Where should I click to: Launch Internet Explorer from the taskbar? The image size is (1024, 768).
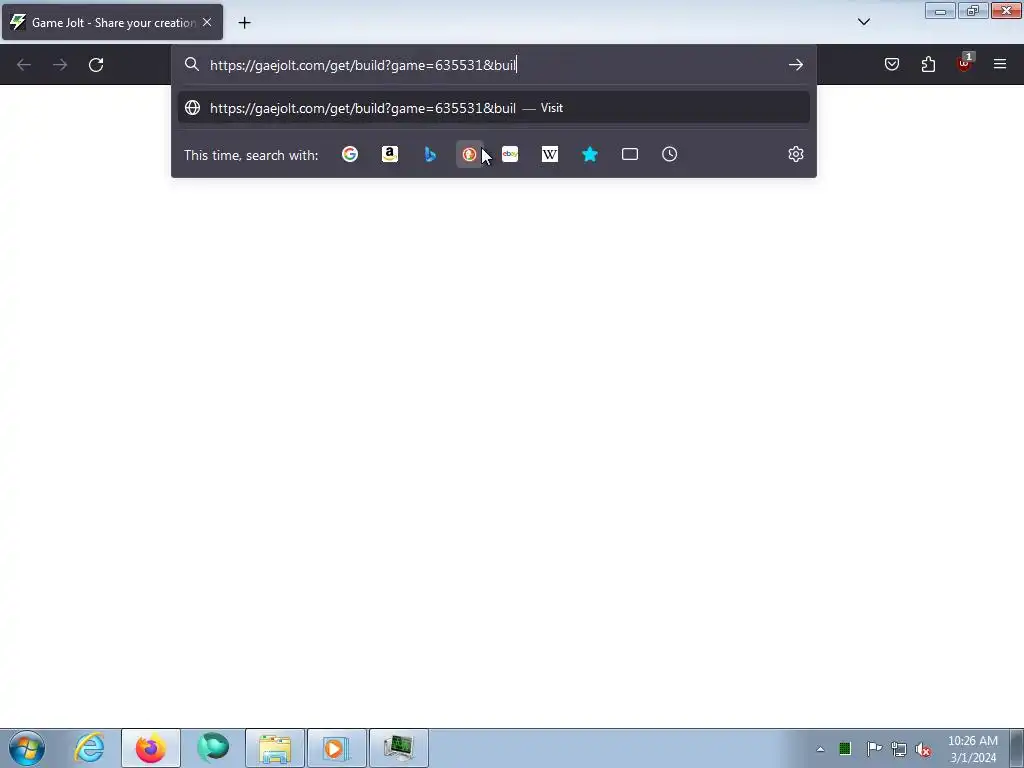(89, 748)
